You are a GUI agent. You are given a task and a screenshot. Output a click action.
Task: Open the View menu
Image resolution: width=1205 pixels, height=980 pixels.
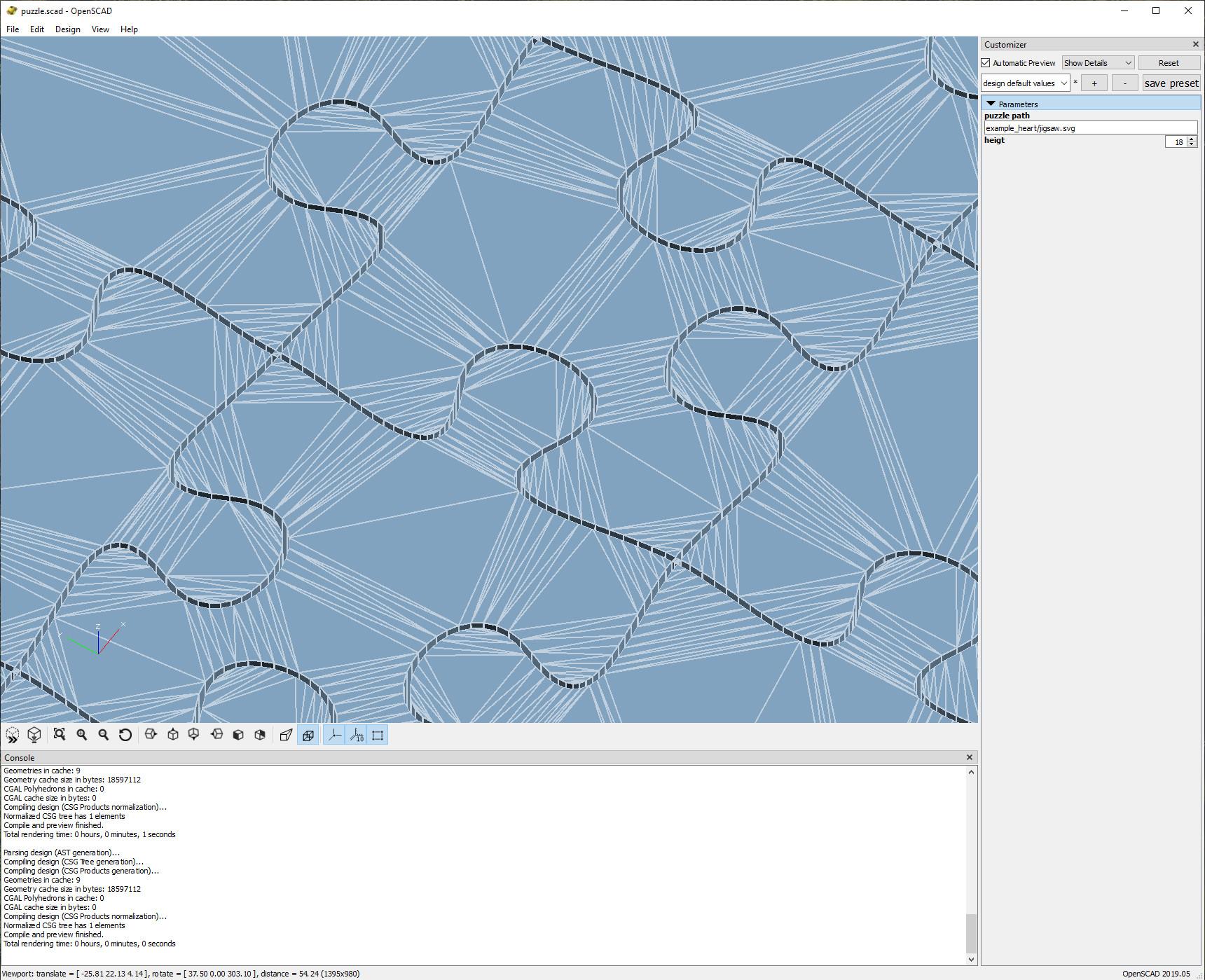(99, 29)
